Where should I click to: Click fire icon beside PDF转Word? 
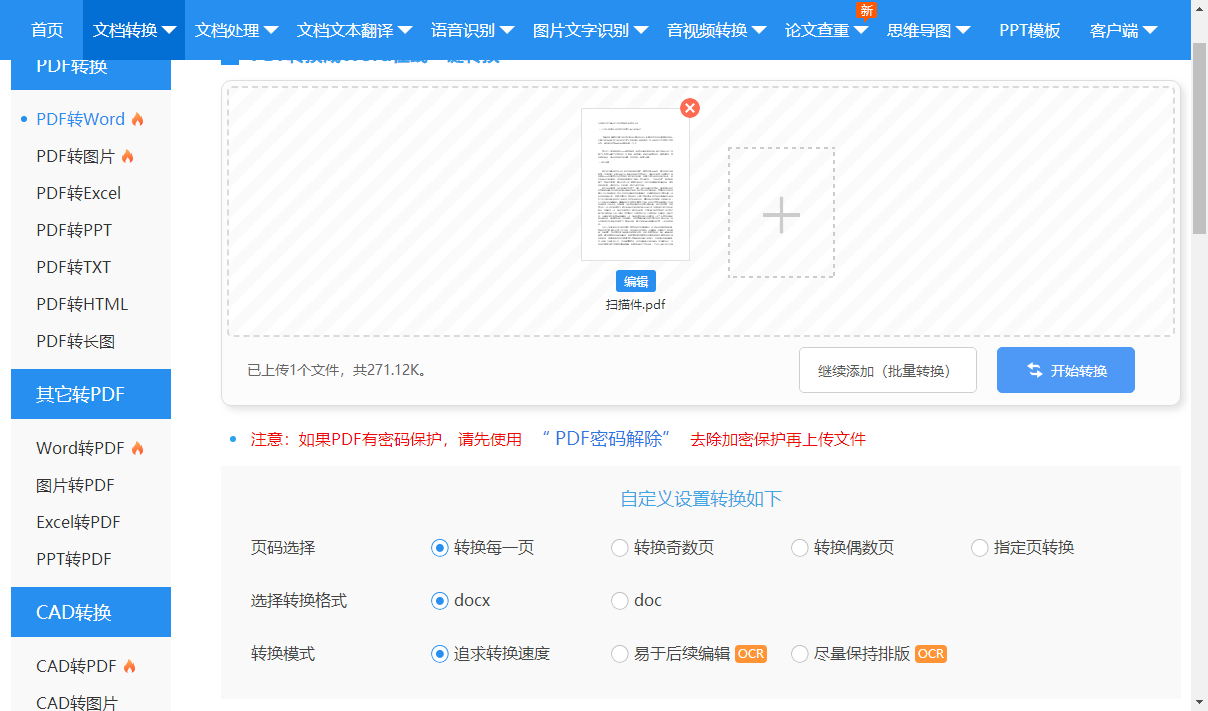[138, 119]
